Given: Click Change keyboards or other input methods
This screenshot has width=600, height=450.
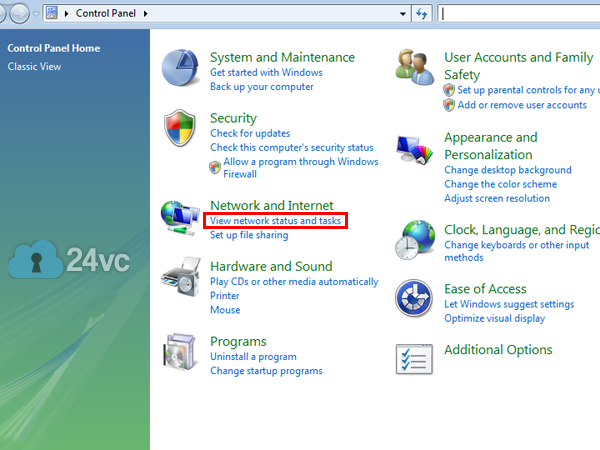Looking at the screenshot, I should (x=517, y=251).
